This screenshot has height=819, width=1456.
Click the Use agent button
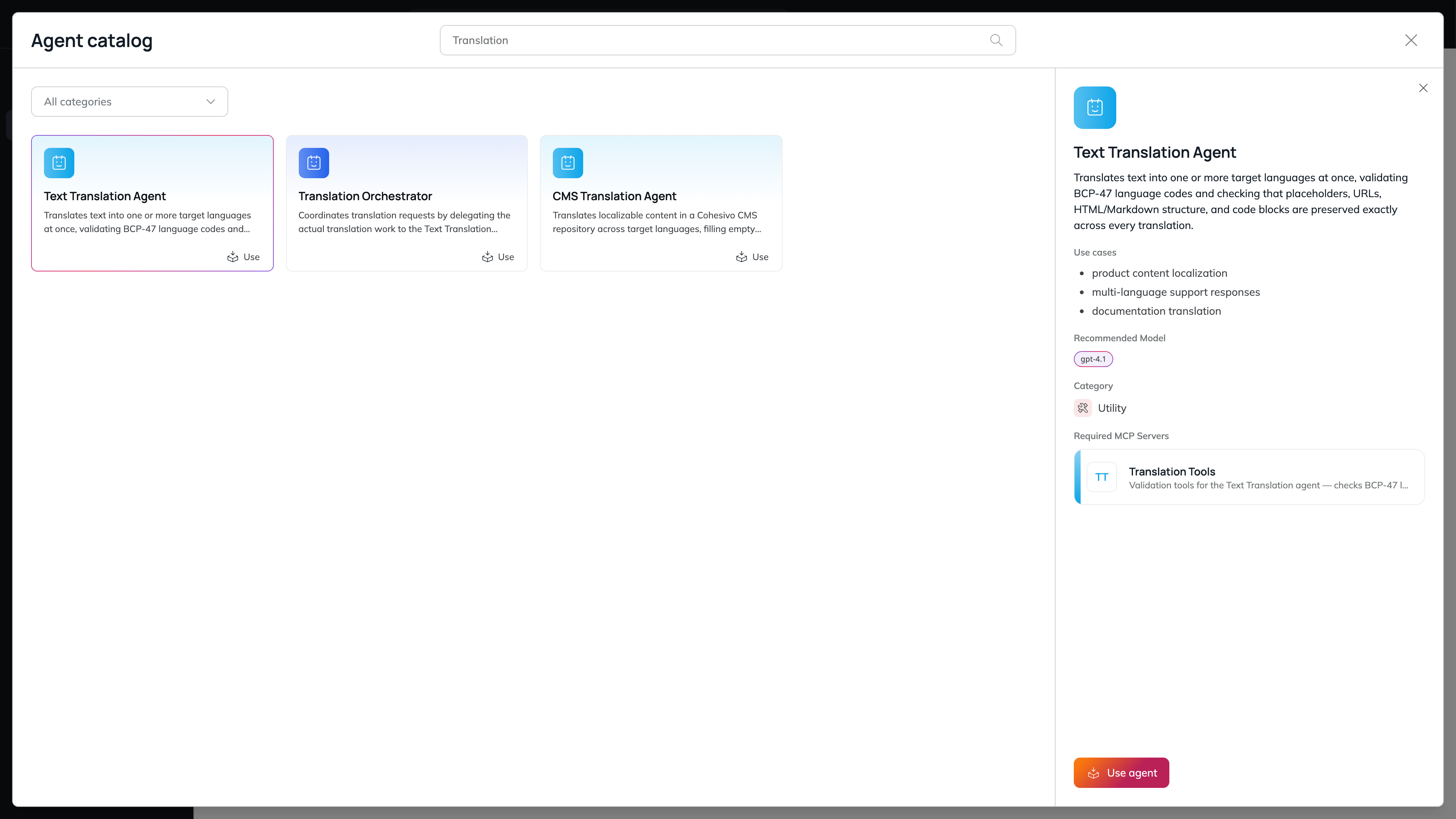coord(1122,773)
